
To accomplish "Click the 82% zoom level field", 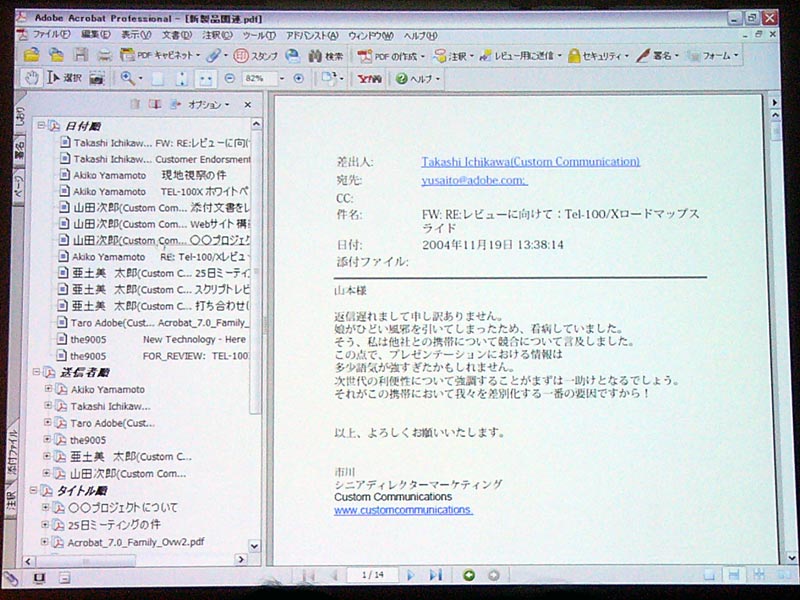I will 258,79.
